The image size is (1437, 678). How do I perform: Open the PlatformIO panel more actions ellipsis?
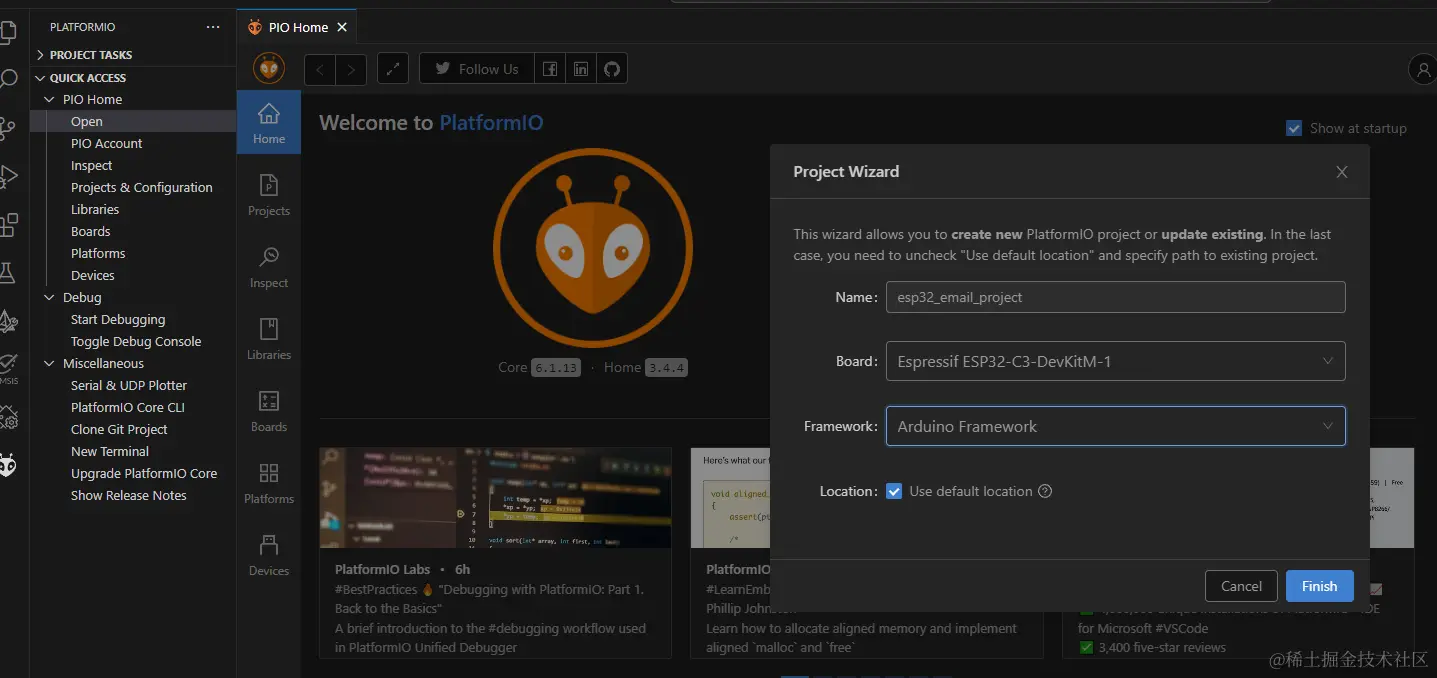[213, 27]
